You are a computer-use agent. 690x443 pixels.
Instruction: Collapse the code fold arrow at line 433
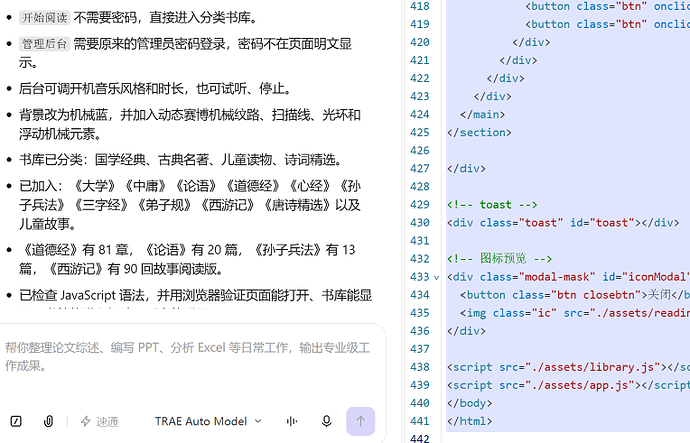(x=437, y=278)
